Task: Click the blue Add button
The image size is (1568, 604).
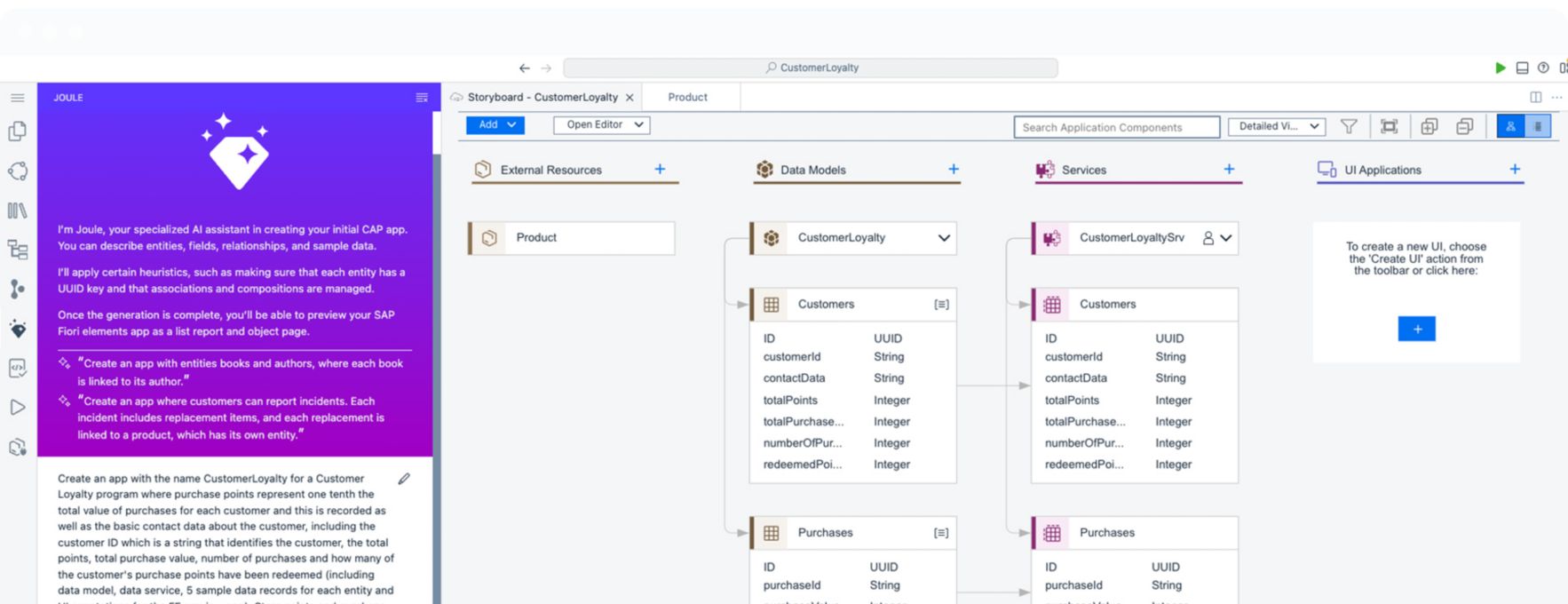Action: 495,125
